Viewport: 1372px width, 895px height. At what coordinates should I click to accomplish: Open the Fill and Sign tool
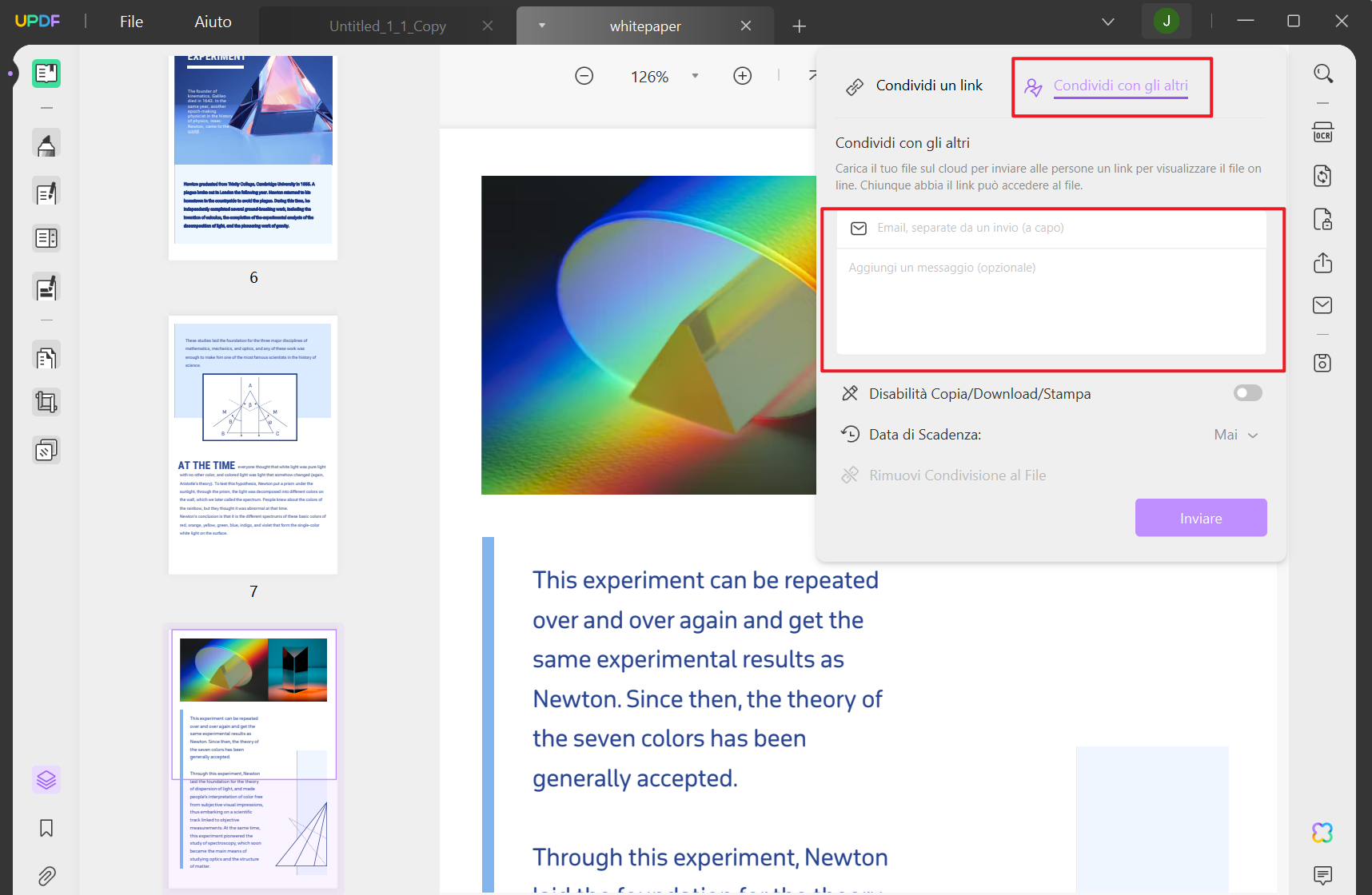[46, 287]
